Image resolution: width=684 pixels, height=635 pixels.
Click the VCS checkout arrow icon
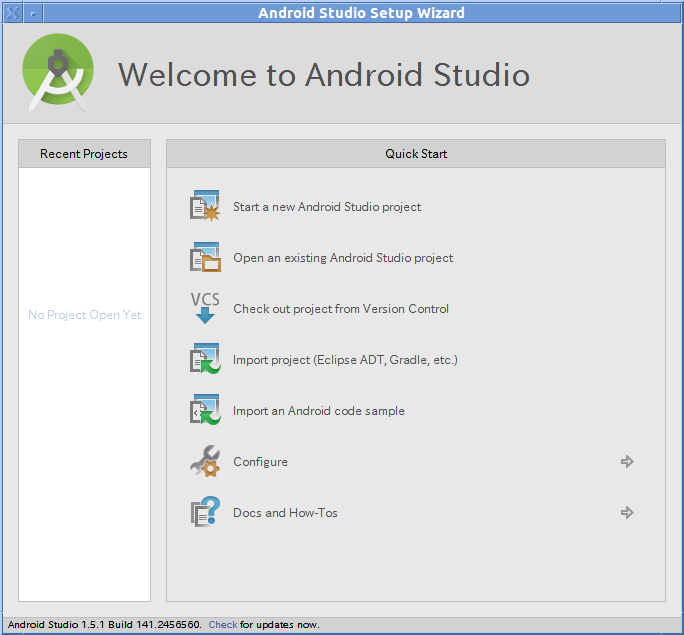tap(205, 308)
